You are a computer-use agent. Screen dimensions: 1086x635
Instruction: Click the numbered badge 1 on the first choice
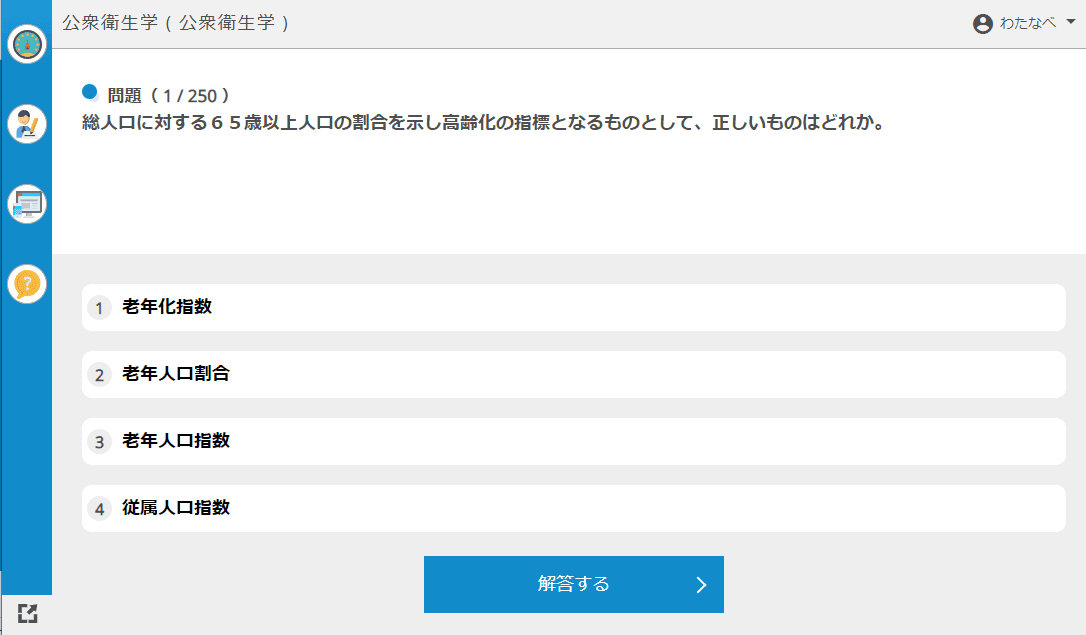99,308
